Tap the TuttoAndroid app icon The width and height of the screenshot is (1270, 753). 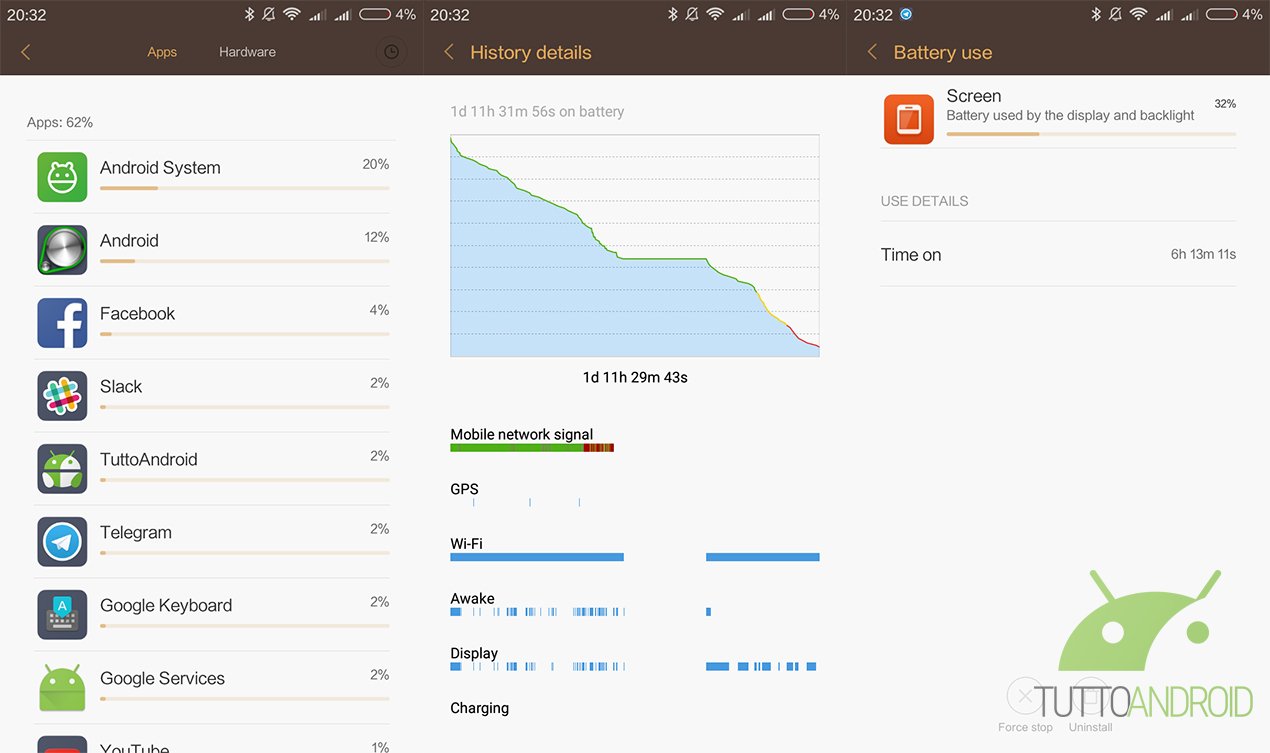(62, 469)
